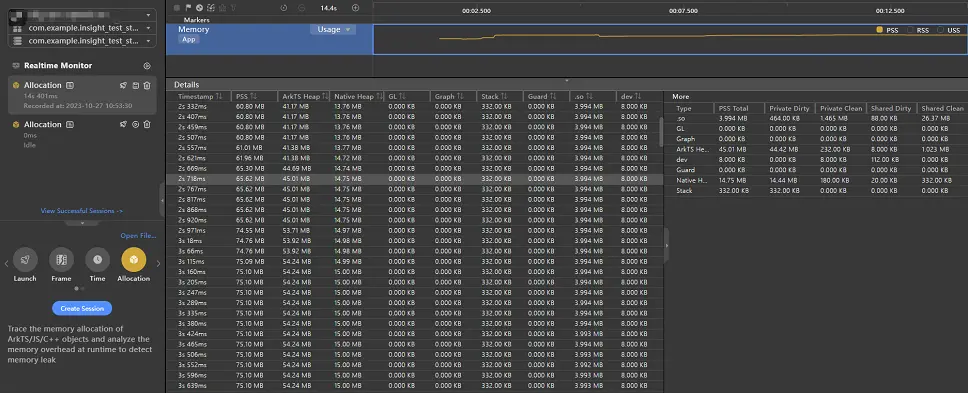968x393 pixels.
Task: Click the 00:07.500 timeline ruler mark
Action: coord(683,11)
